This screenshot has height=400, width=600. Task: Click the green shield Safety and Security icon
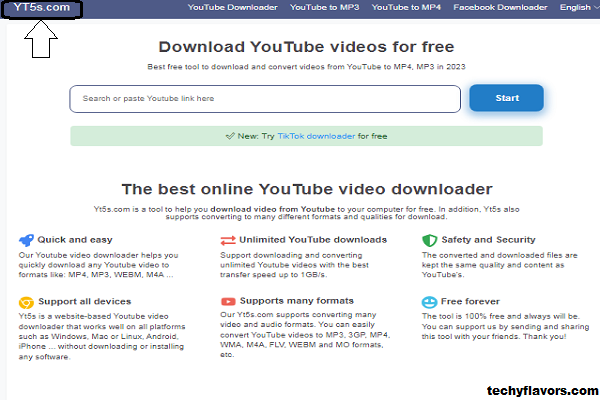429,240
